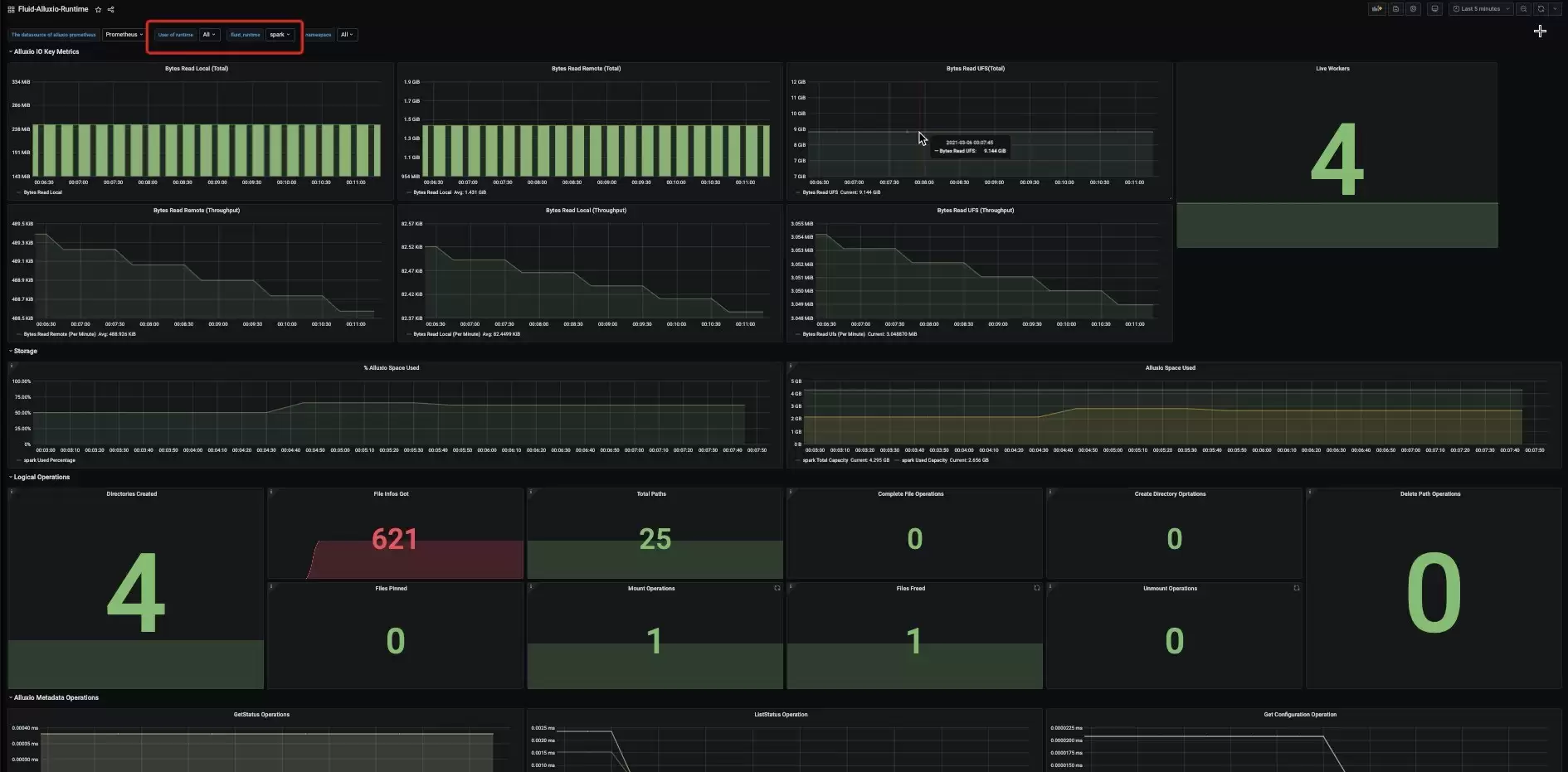Zoom out the time range

pos(1523,9)
